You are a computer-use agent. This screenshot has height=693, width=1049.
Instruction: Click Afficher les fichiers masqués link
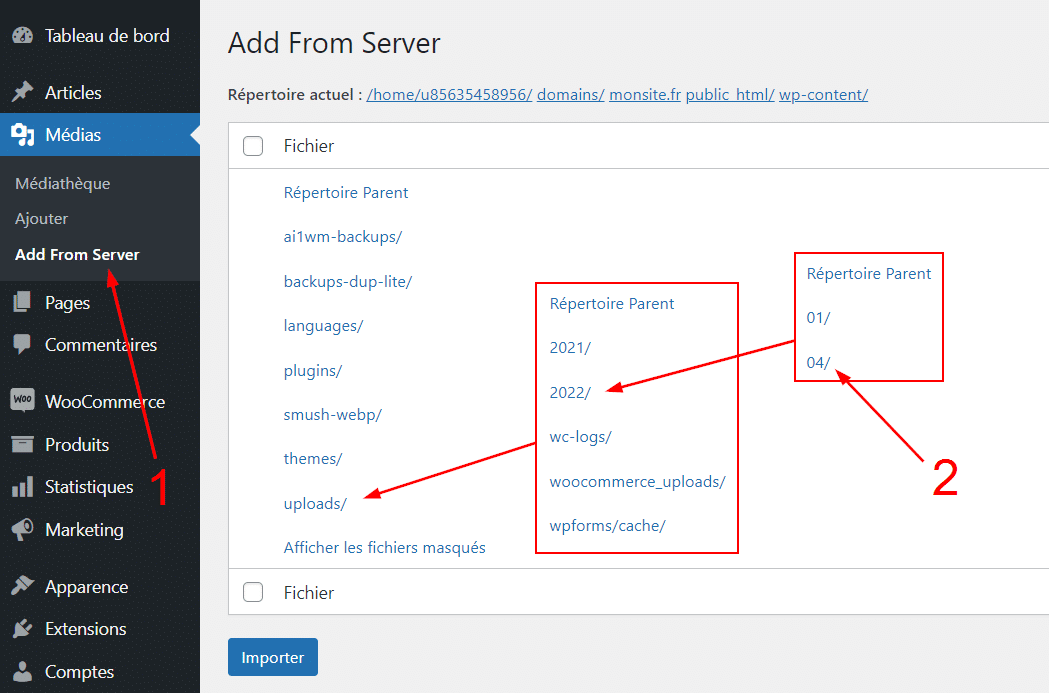(384, 548)
